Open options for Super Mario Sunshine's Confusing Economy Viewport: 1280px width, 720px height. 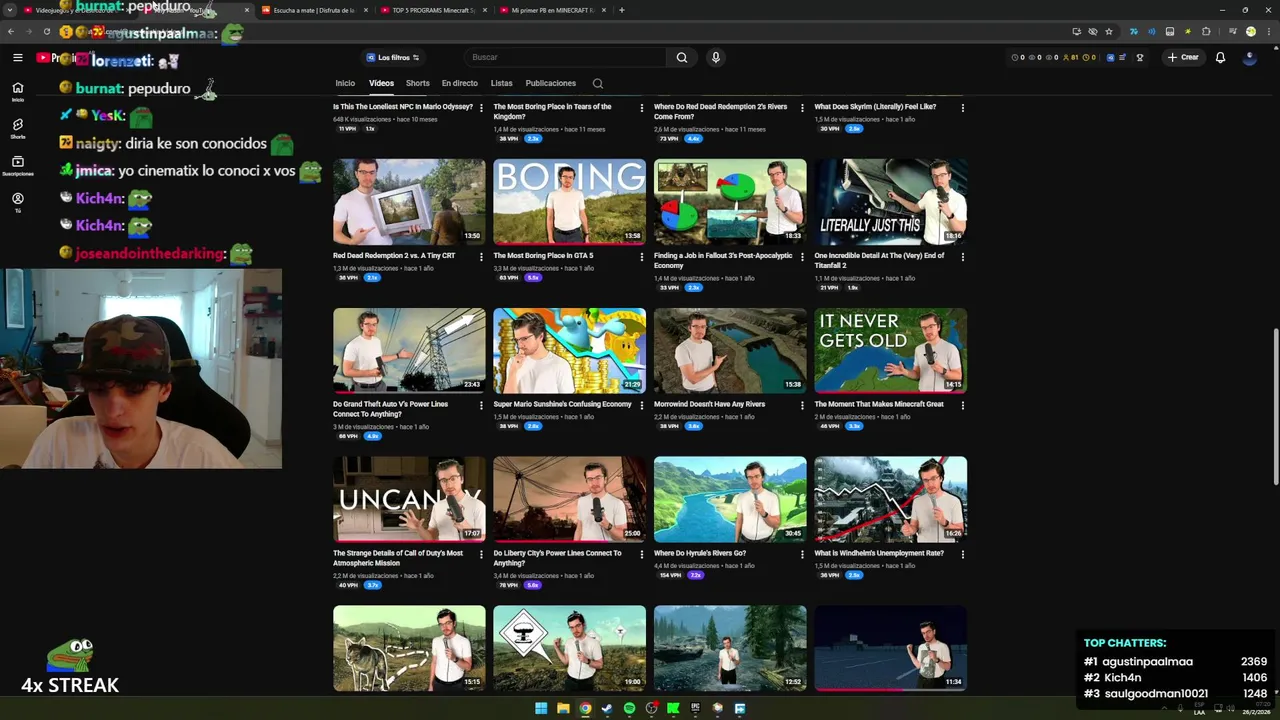point(641,406)
